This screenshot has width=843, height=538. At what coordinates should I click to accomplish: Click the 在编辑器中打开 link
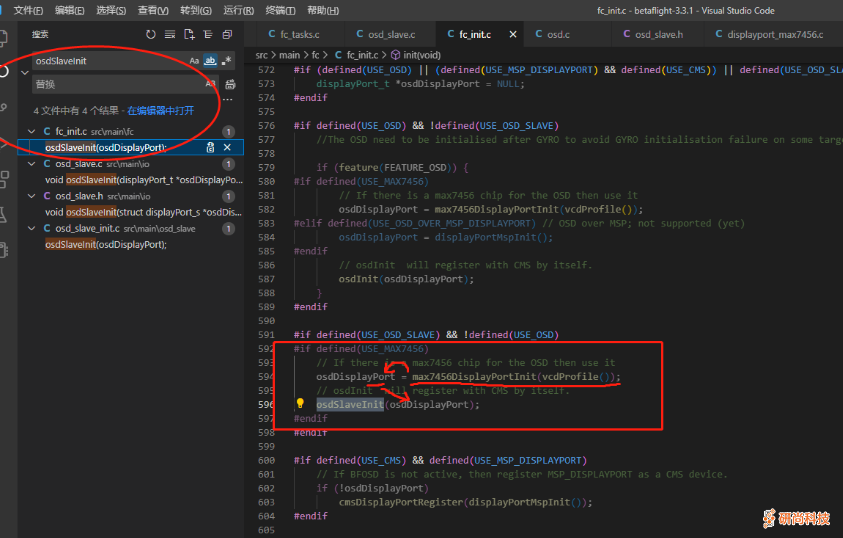160,110
